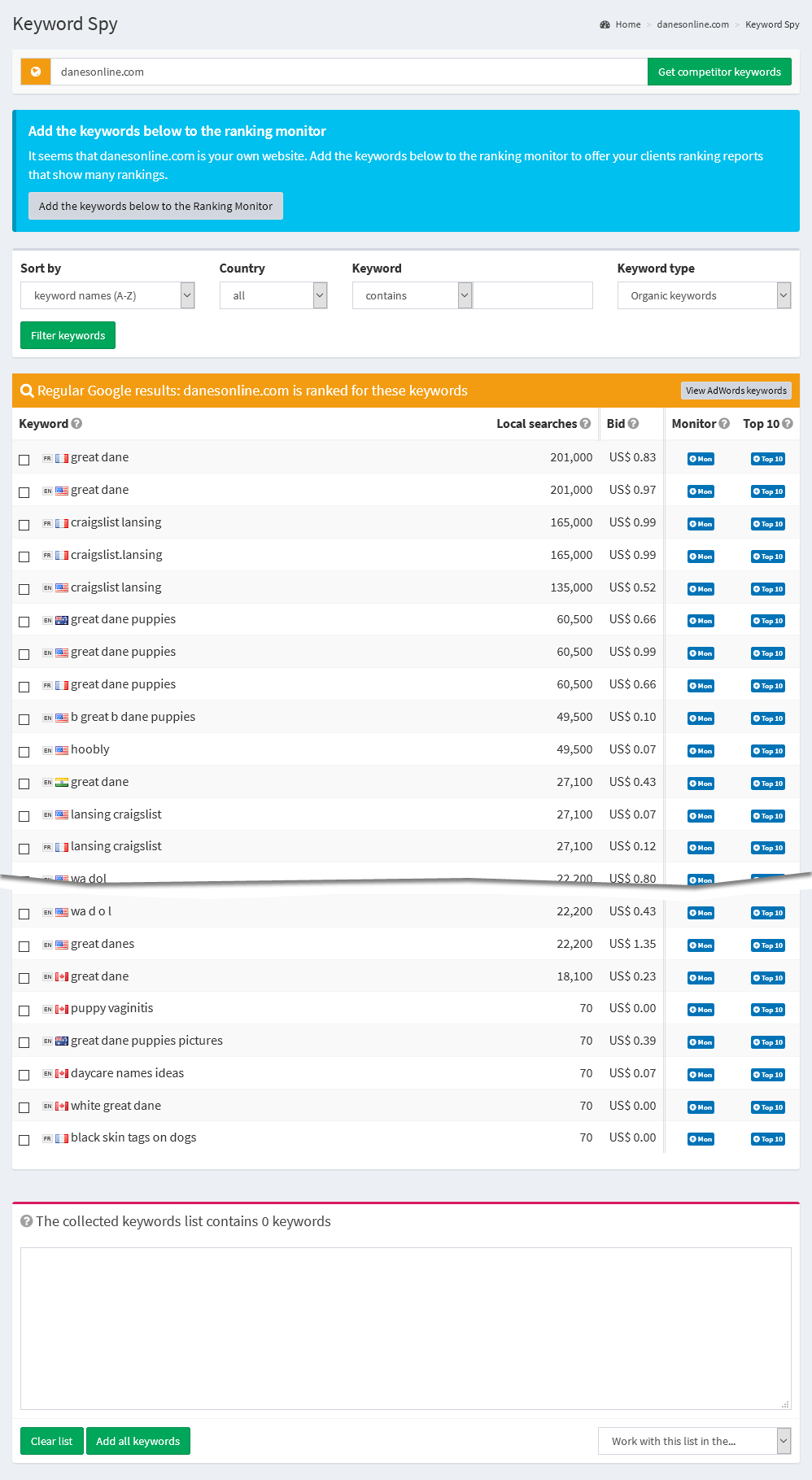Click Add the keywords below to Ranking Monitor

[x=155, y=206]
